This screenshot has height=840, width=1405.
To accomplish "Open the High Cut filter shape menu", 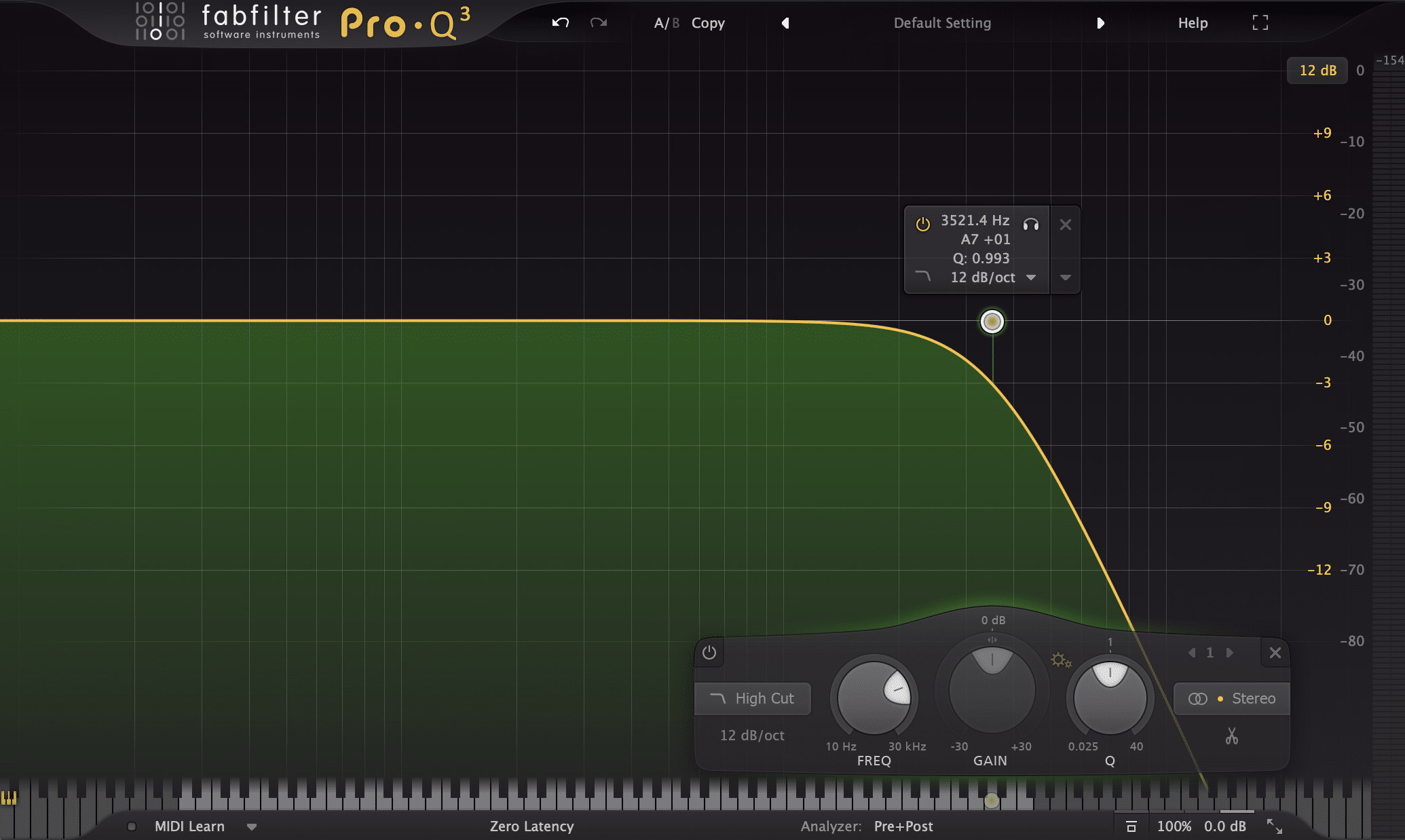I will (753, 699).
